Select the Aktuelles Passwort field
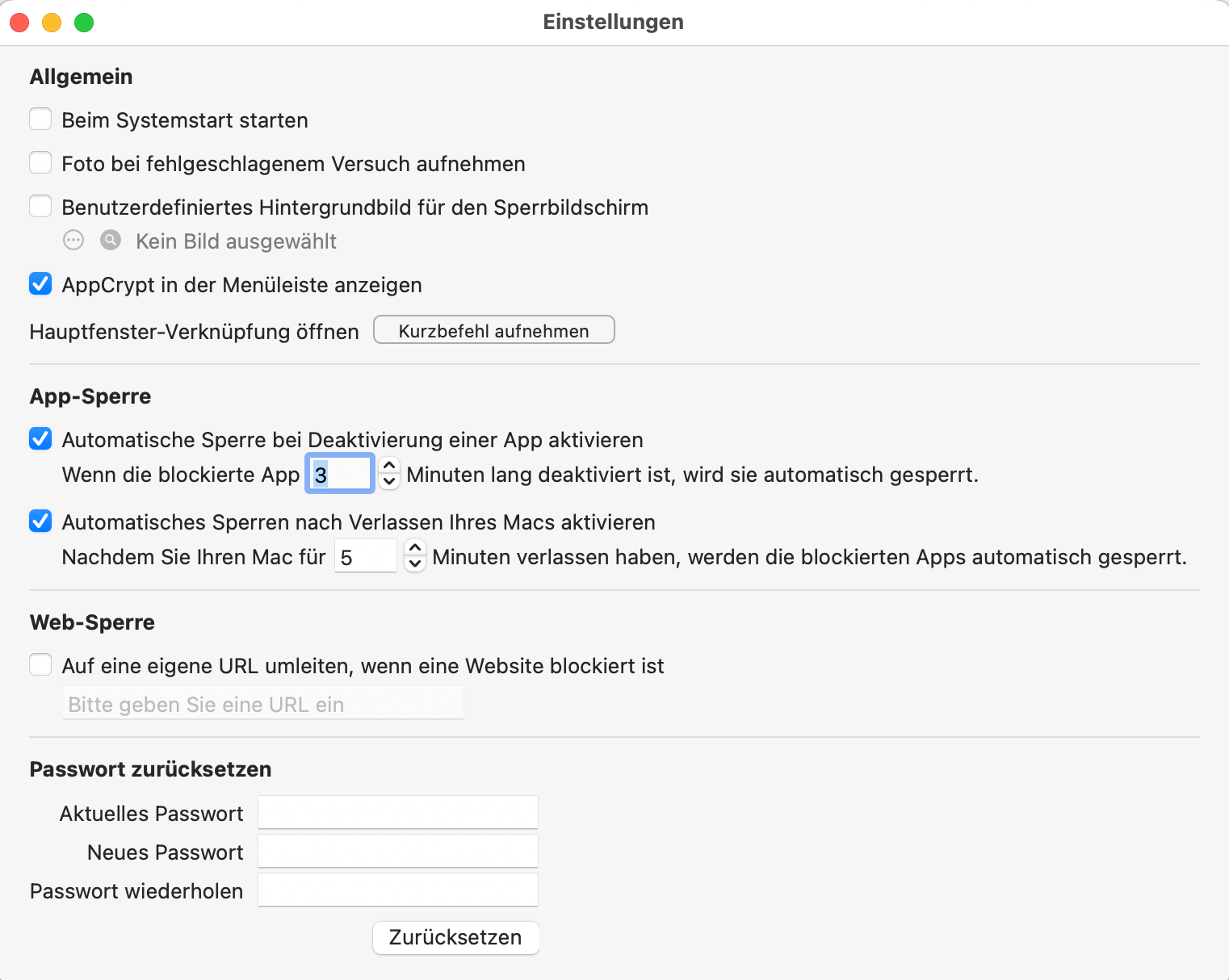Viewport: 1229px width, 980px height. tap(397, 812)
